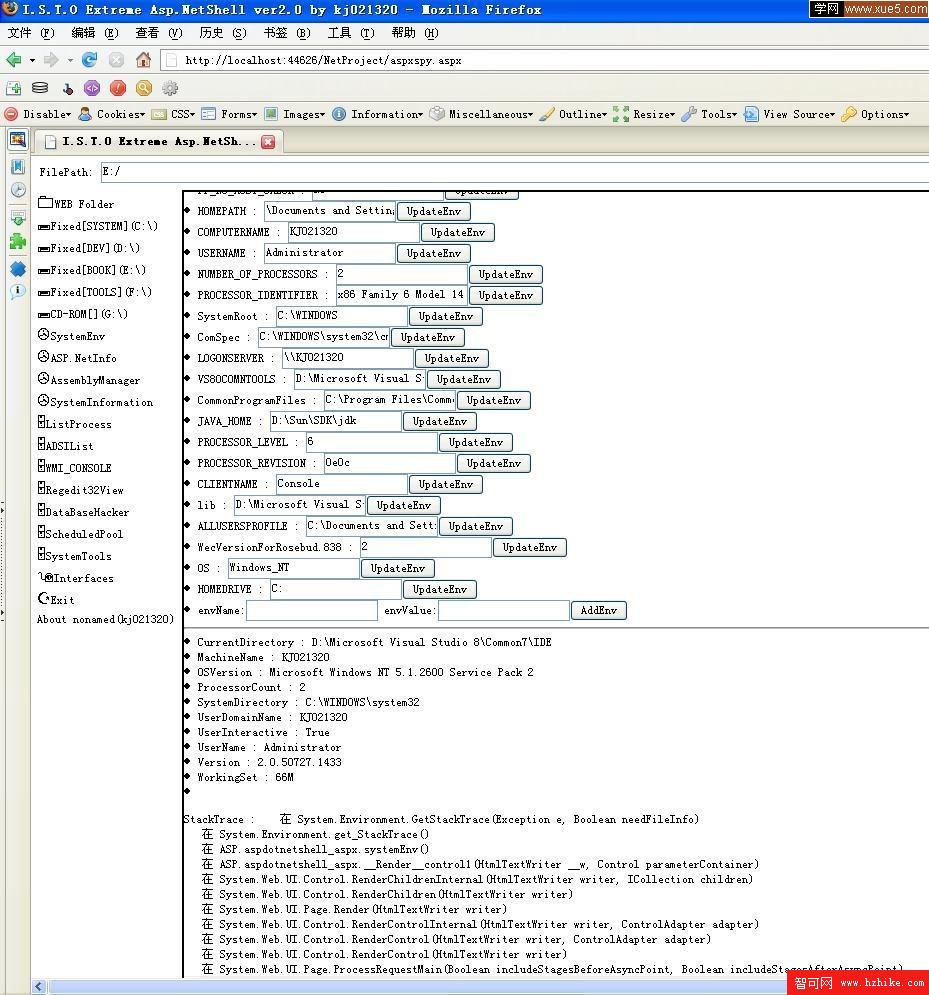Open the Cookies dropdown menu

point(112,114)
